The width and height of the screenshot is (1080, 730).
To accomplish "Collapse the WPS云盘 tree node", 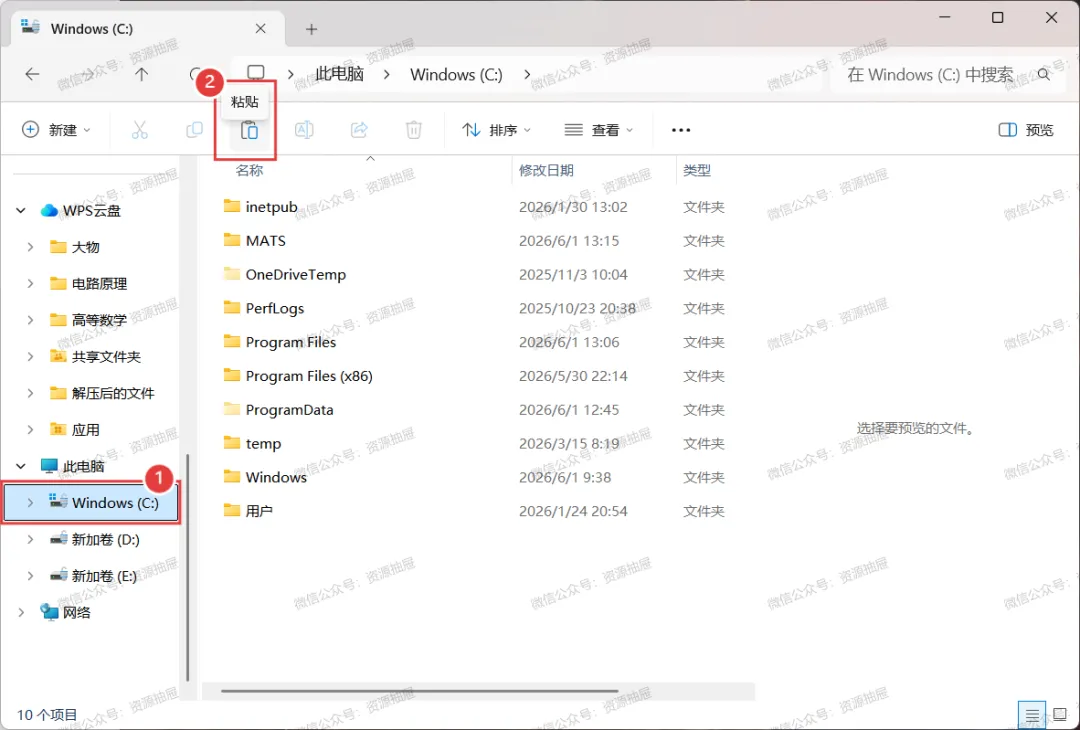I will point(21,211).
